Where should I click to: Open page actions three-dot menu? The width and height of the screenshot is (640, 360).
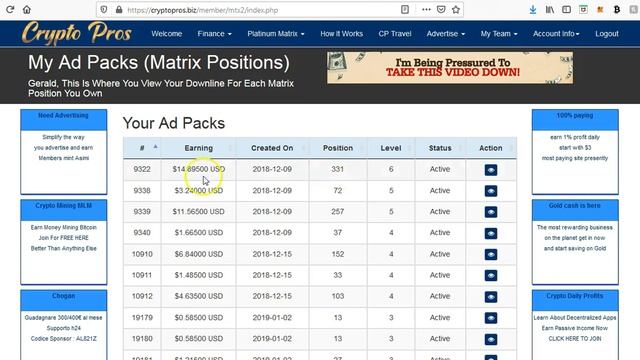[426, 9]
